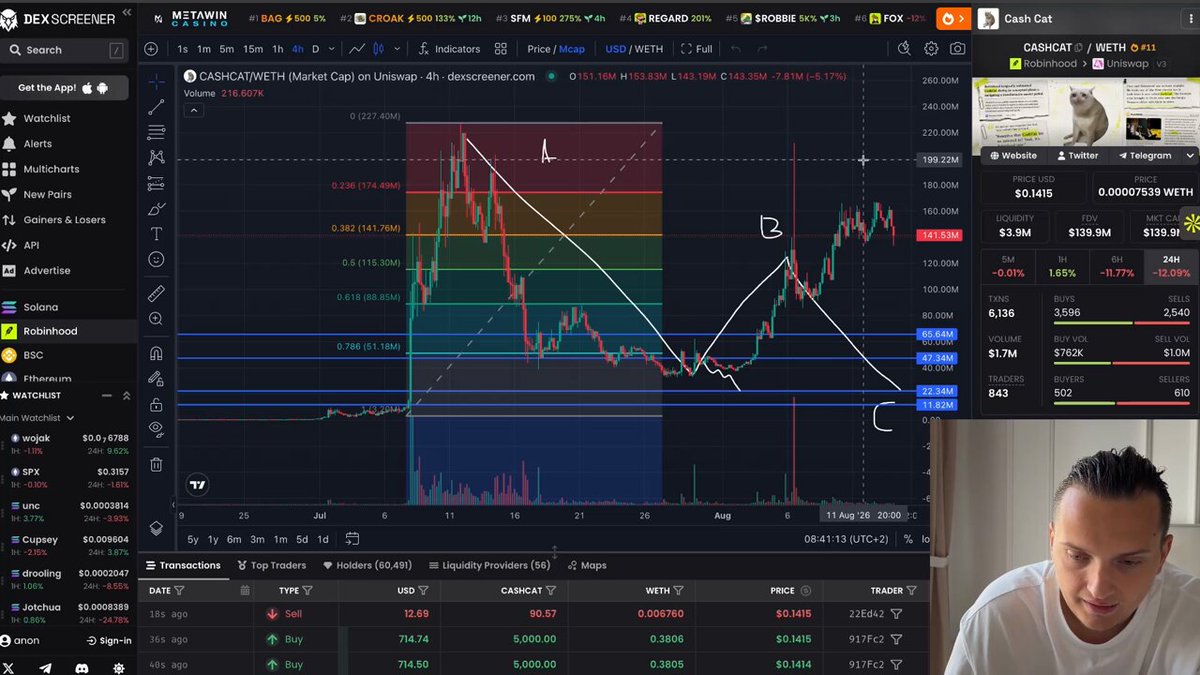Open the object tree layers icon

[156, 527]
